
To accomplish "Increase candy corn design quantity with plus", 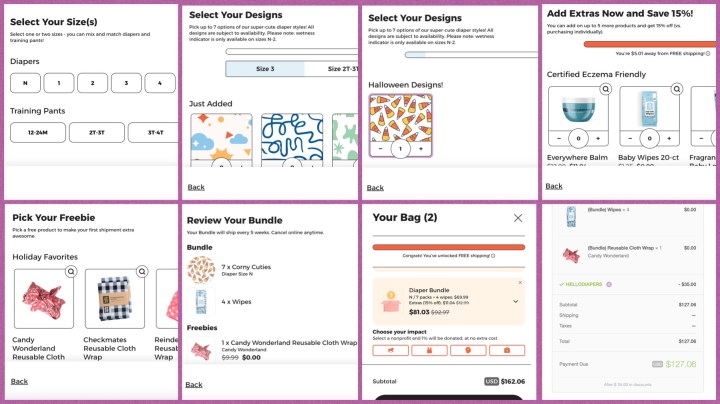I will pyautogui.click(x=421, y=149).
